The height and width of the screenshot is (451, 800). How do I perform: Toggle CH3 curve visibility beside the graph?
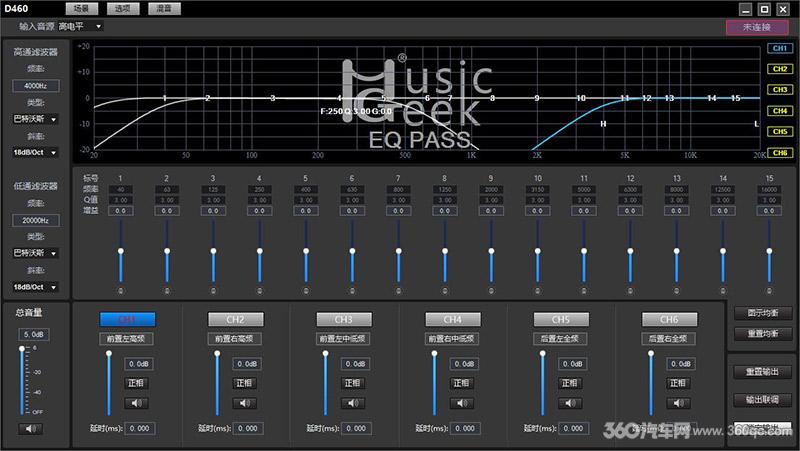[x=780, y=90]
